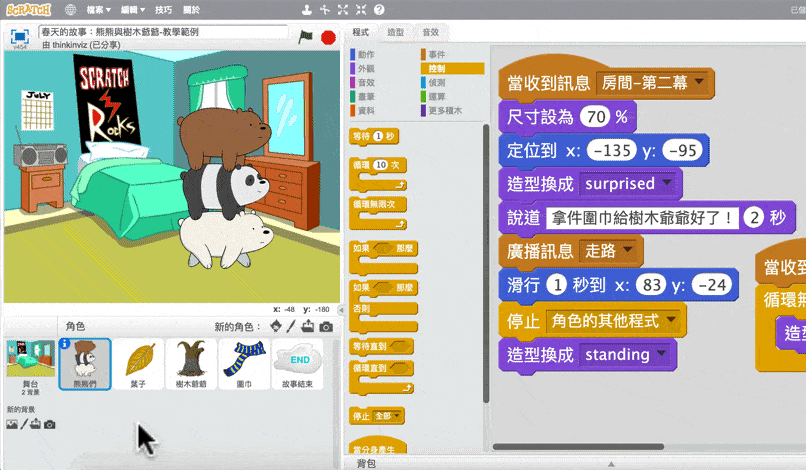Image resolution: width=806 pixels, height=470 pixels.
Task: Open 全部 dropdown in palette stop block
Action: [x=387, y=415]
